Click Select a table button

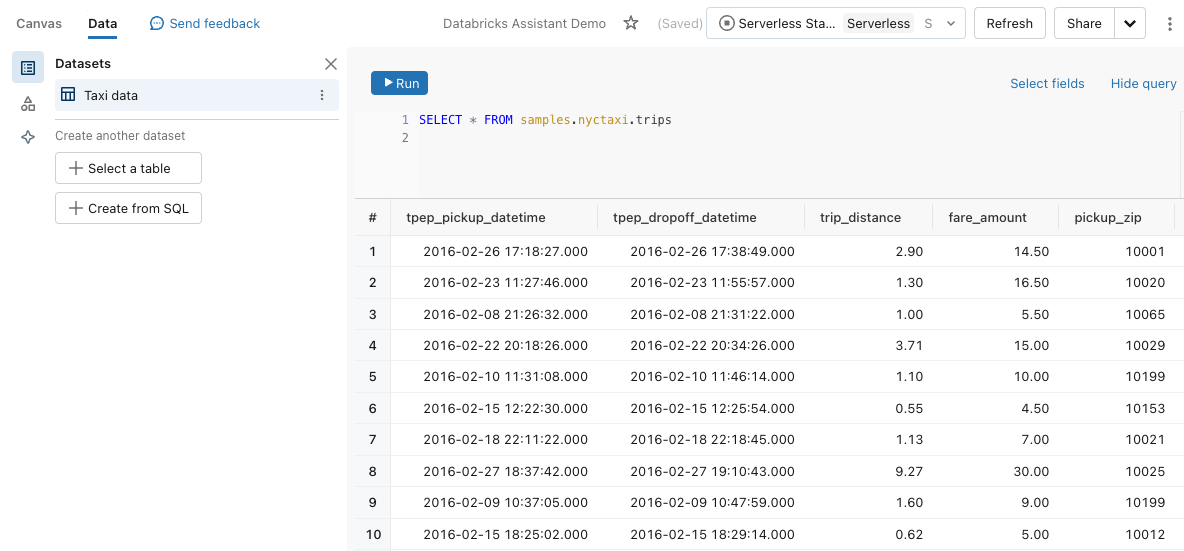[128, 168]
